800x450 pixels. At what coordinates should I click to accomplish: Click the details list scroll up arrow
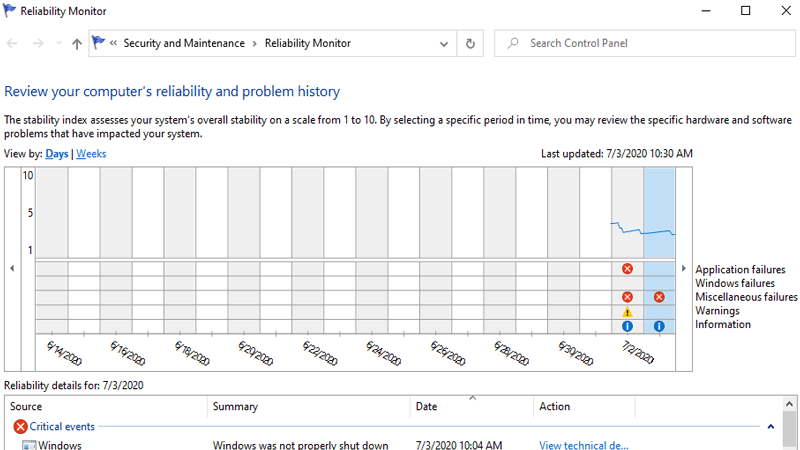pos(789,404)
